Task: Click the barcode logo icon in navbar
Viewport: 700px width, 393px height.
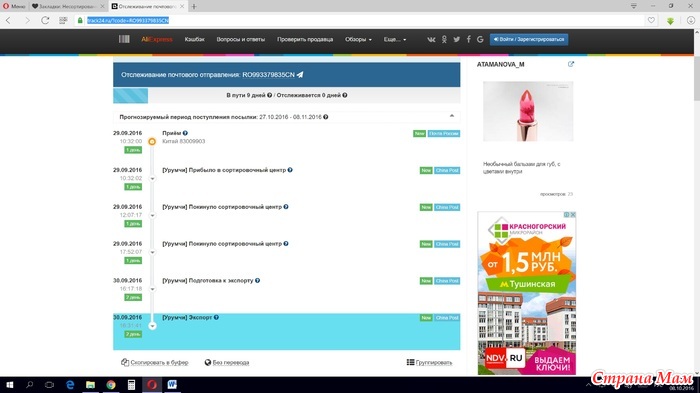Action: click(124, 39)
